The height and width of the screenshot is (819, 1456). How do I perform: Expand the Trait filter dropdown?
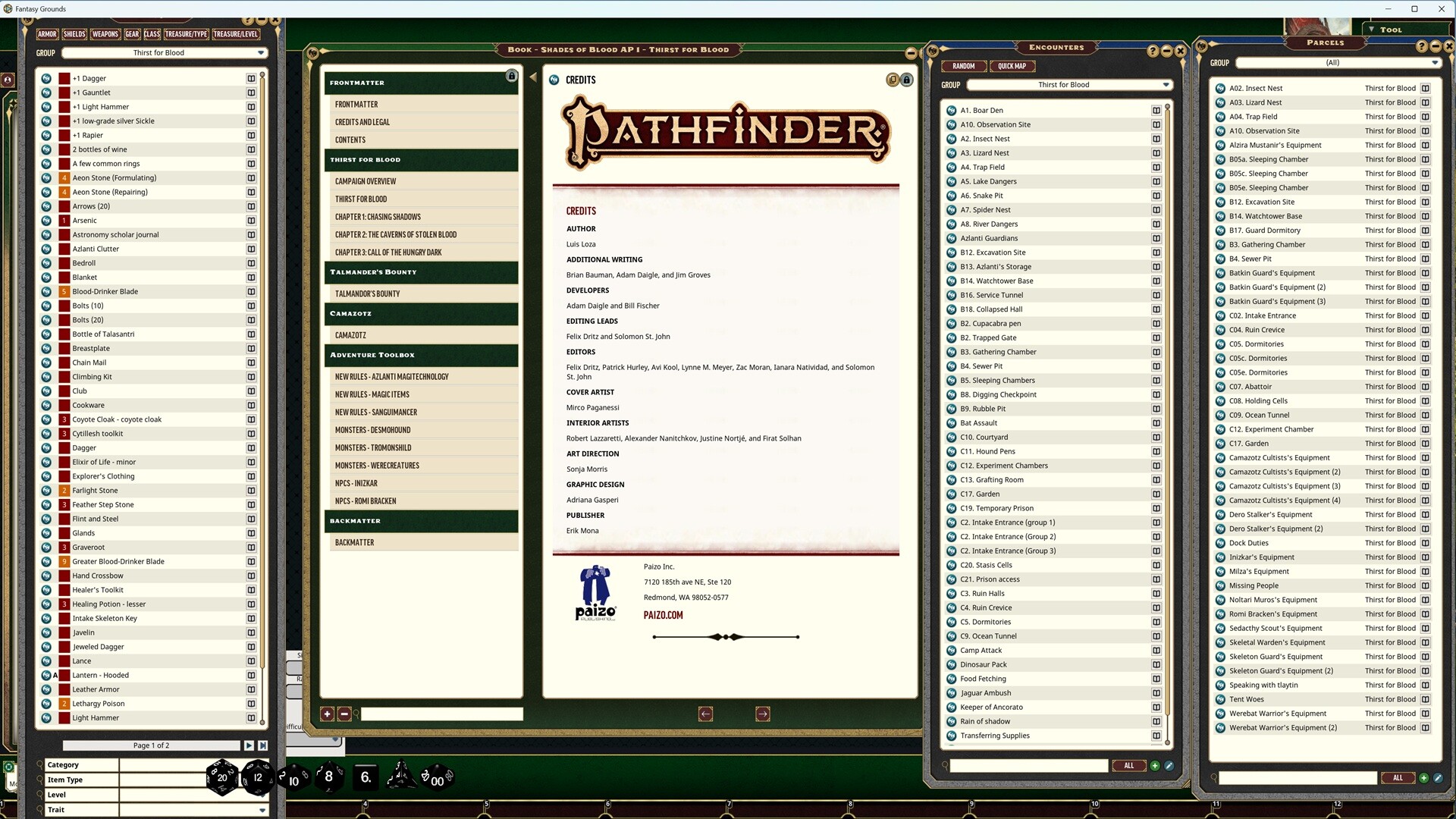coord(262,809)
